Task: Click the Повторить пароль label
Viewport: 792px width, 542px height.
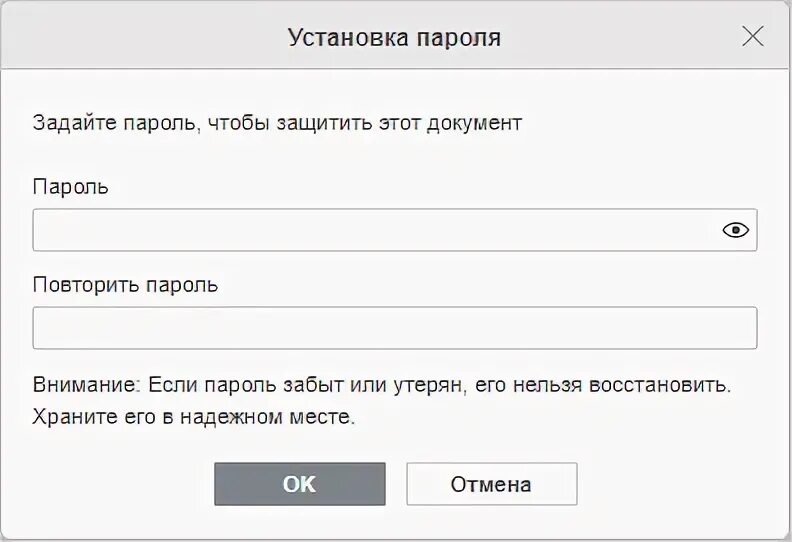Action: tap(125, 285)
